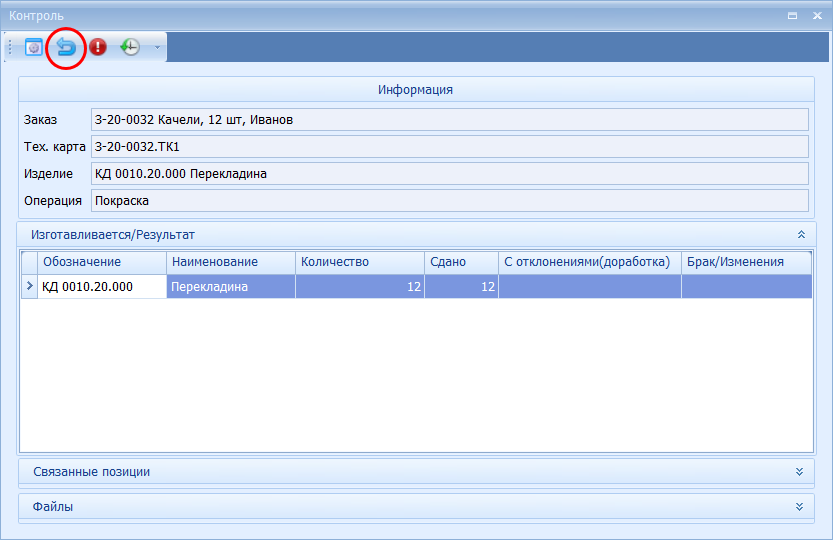Click the Операция field with Покраска
Viewport: 833px width, 540px height.
[x=448, y=200]
